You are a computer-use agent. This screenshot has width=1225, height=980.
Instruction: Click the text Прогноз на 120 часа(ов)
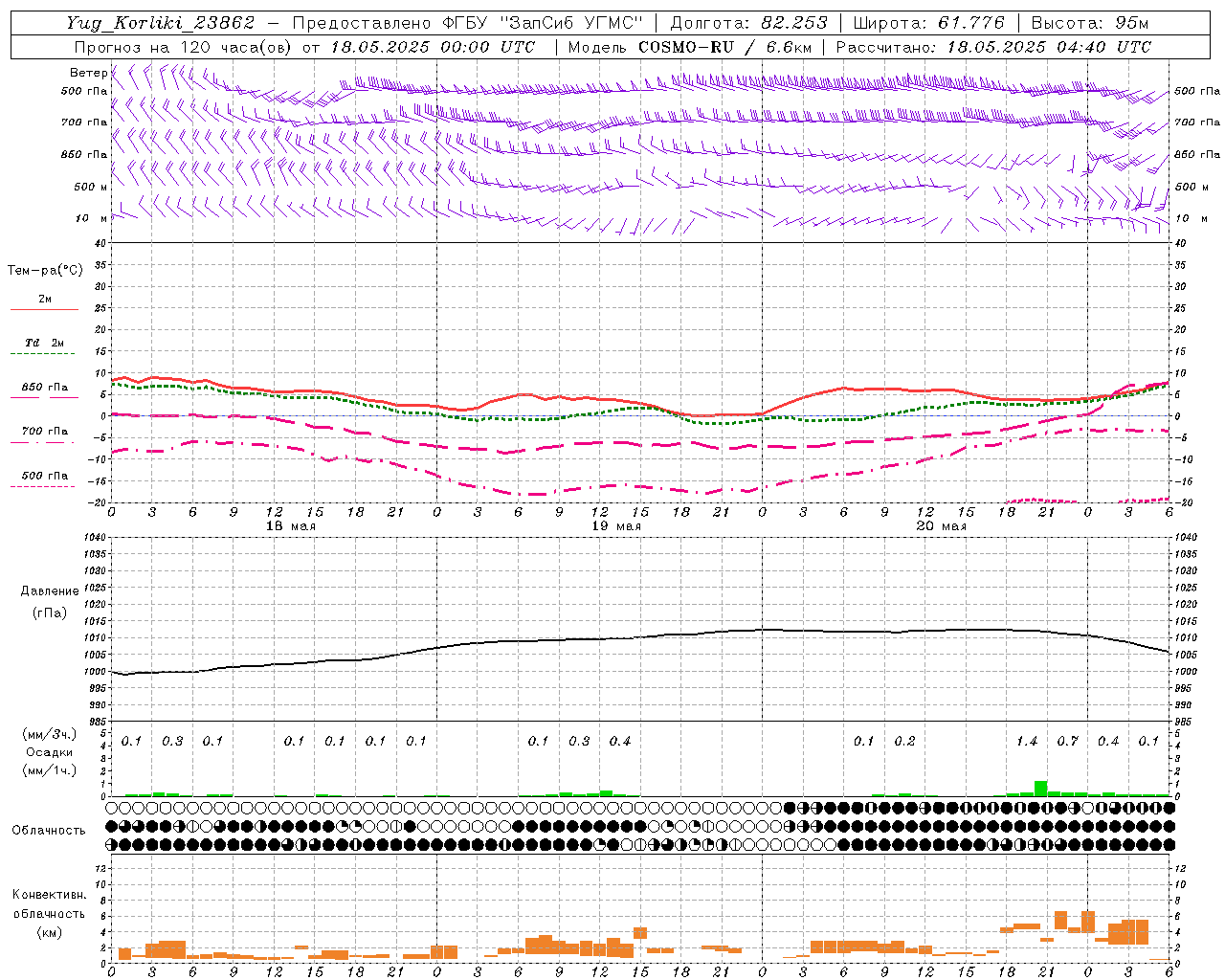pyautogui.click(x=185, y=47)
